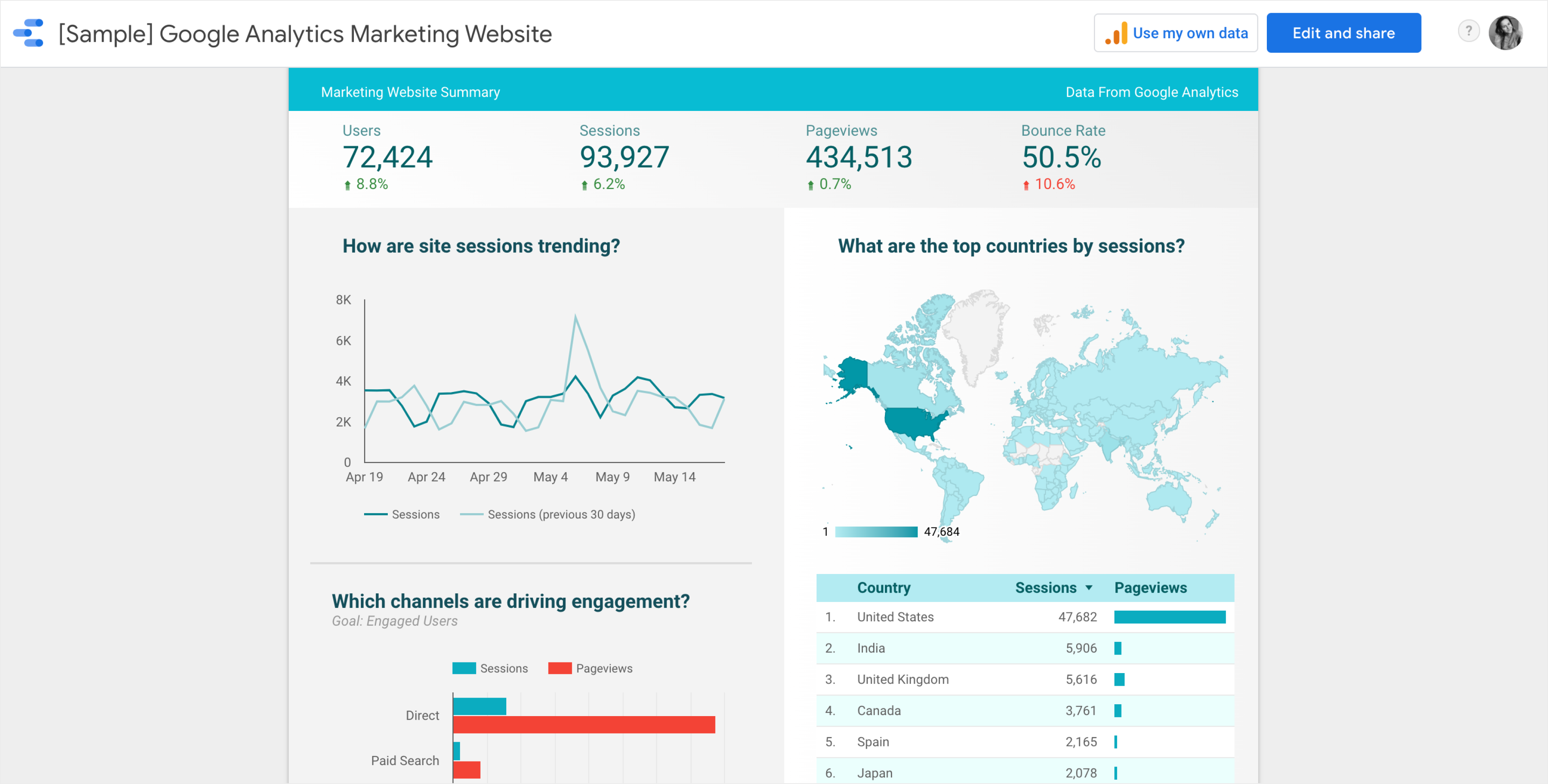This screenshot has width=1548, height=784.
Task: Click the Direct channel label
Action: (x=423, y=716)
